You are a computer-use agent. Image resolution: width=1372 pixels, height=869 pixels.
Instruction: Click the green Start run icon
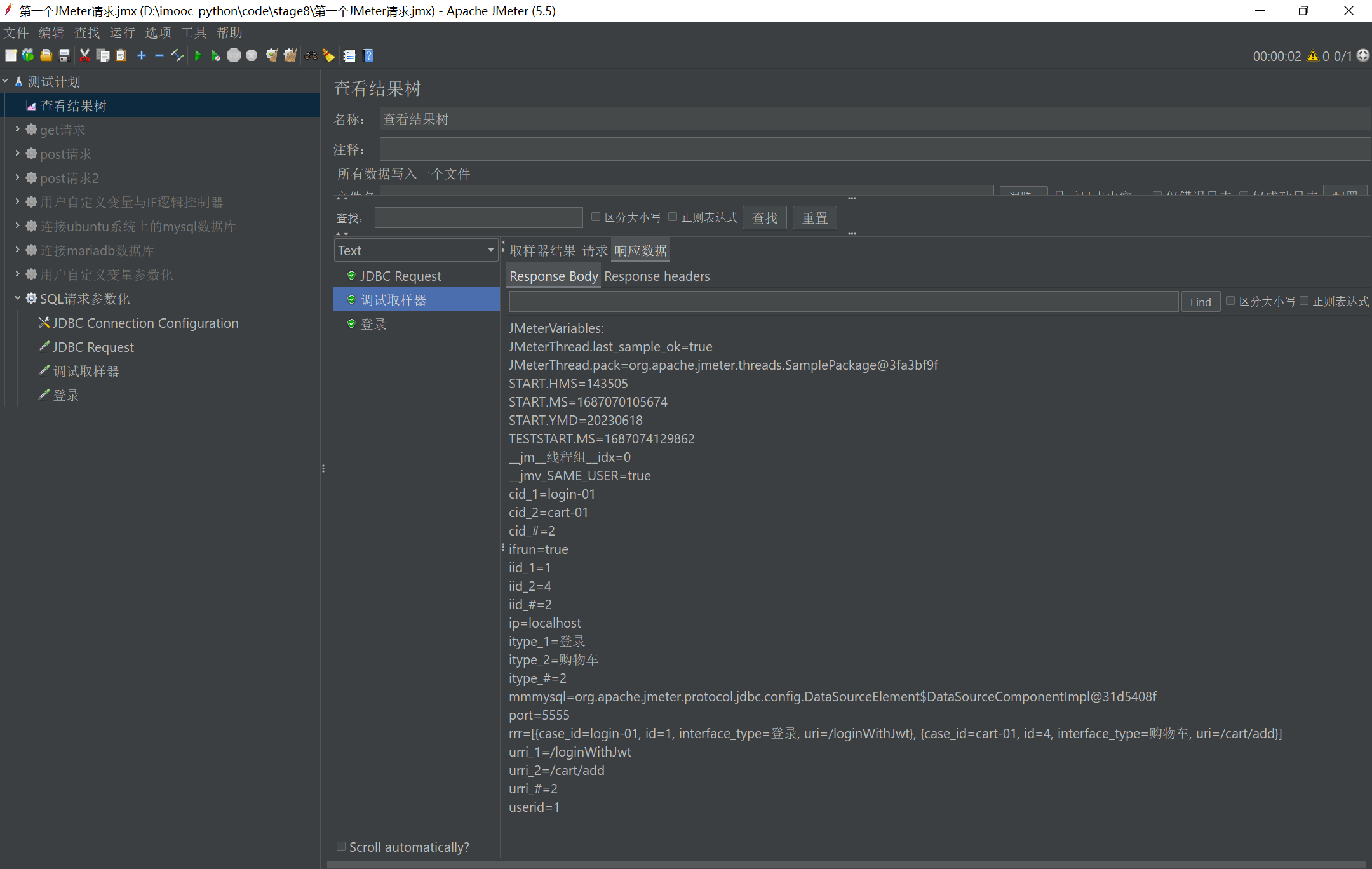coord(198,56)
